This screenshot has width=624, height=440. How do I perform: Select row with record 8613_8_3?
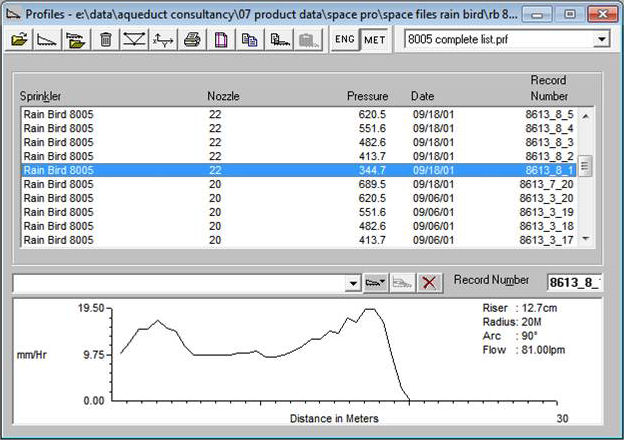[298, 142]
